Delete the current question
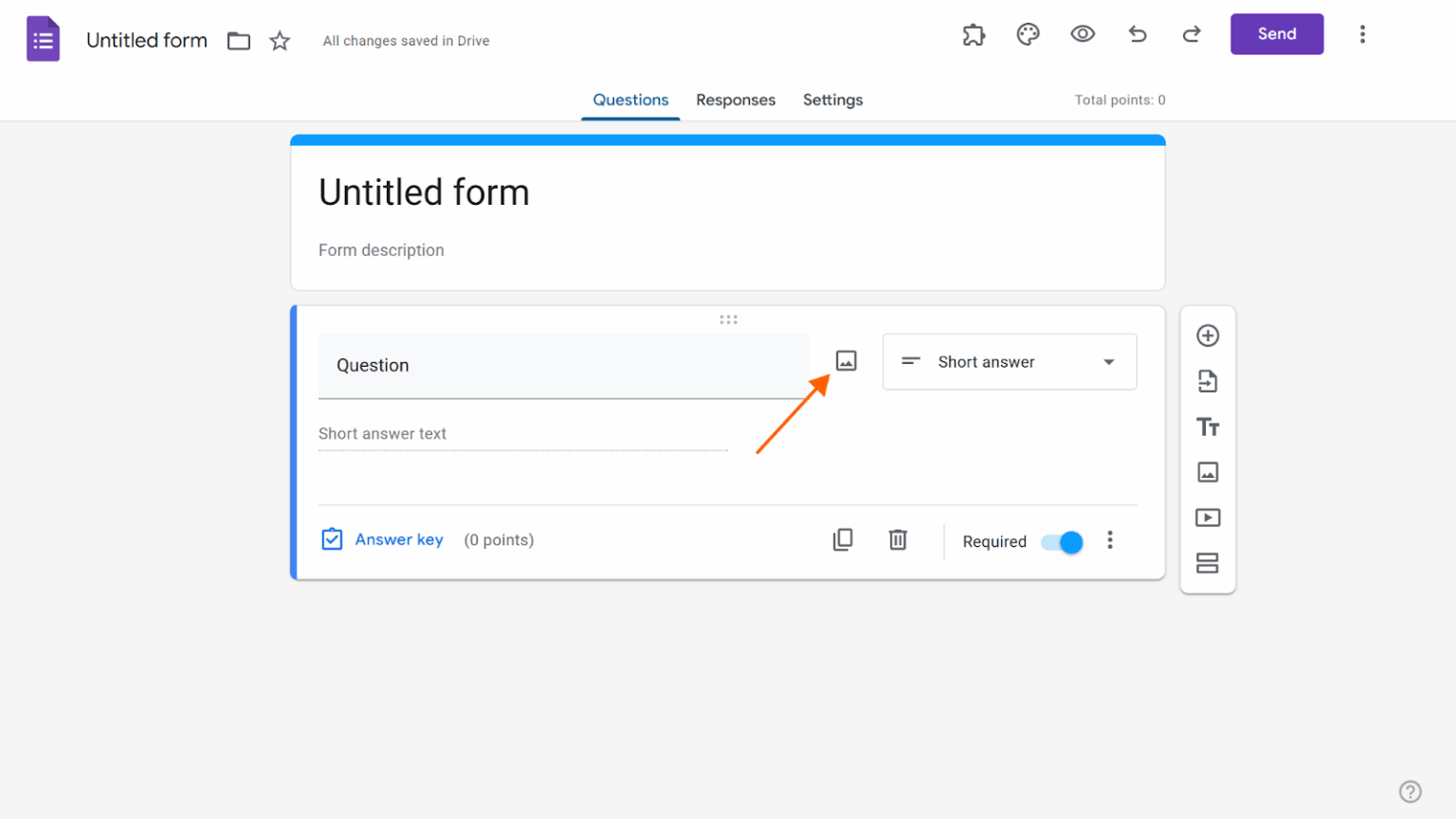1456x819 pixels. (898, 538)
